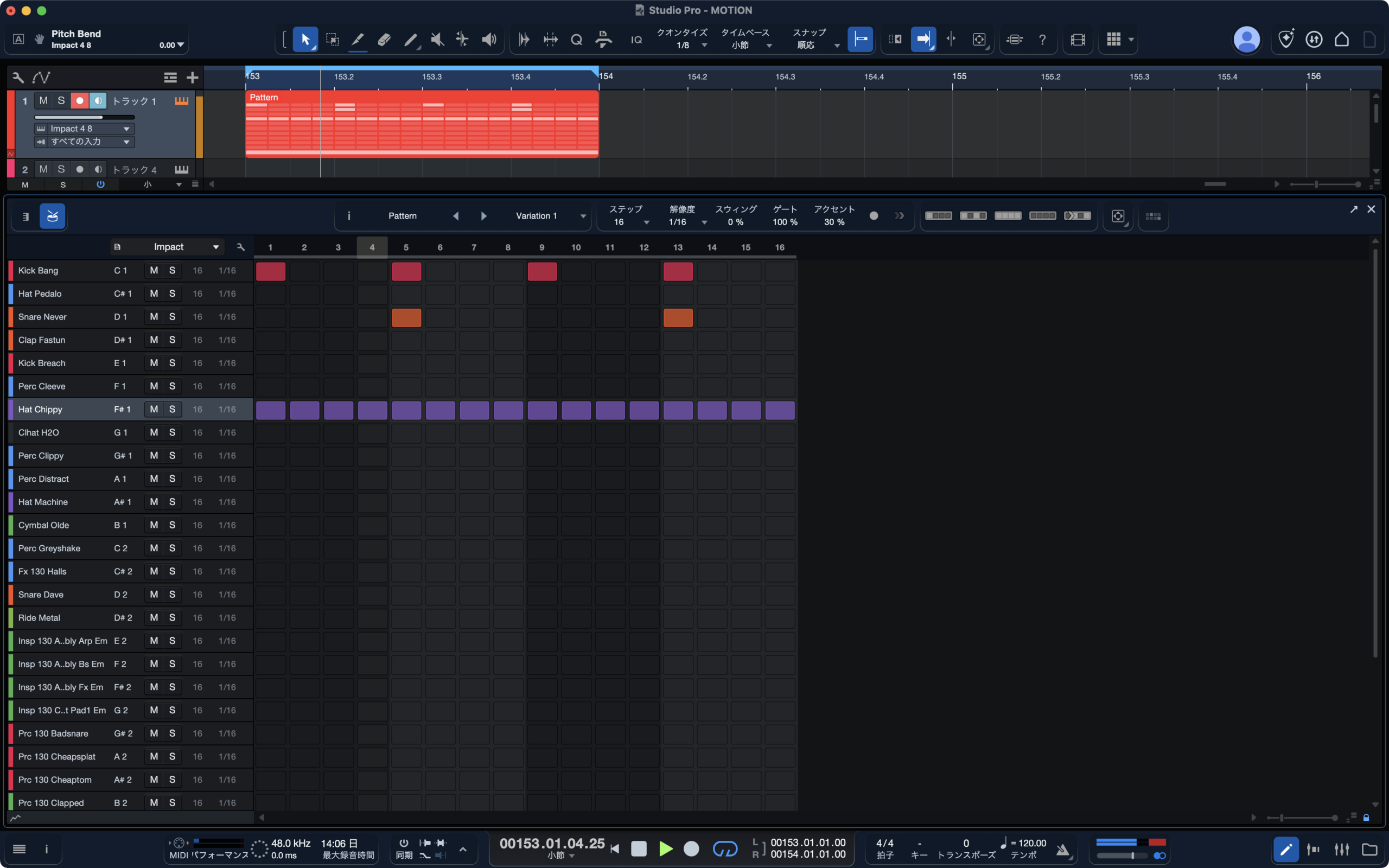Toggle record arm on Track 1
This screenshot has width=1389, height=868.
point(80,101)
